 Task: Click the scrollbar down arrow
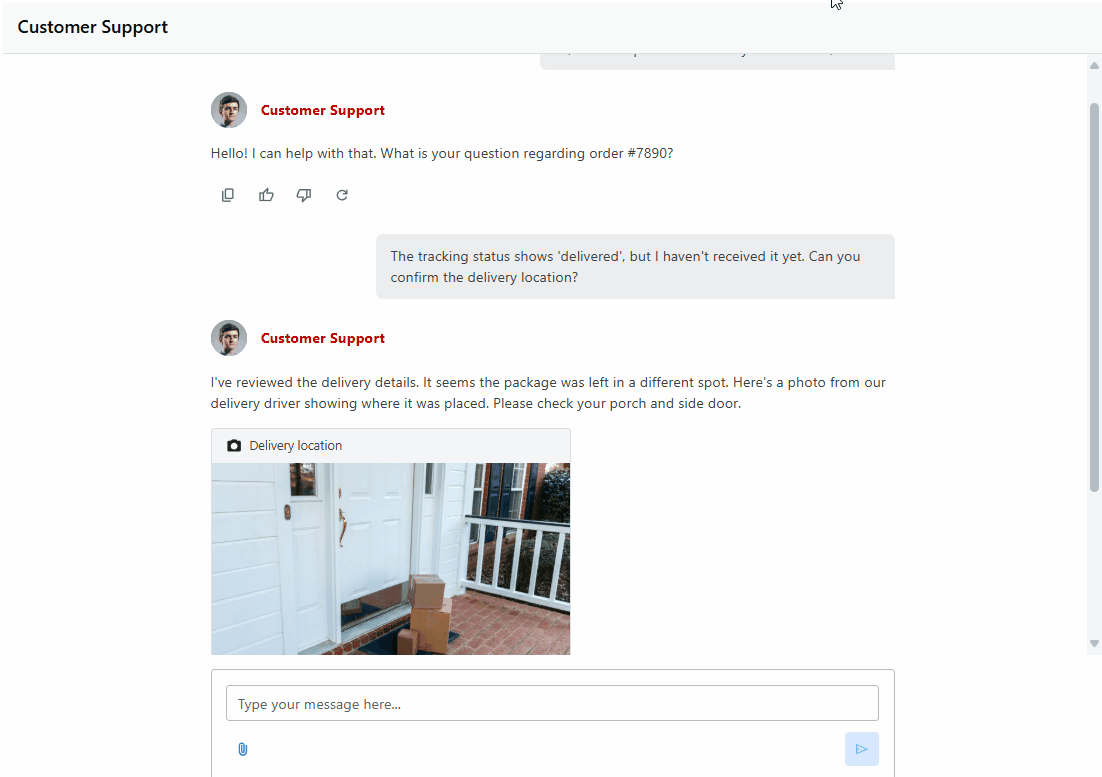tap(1094, 644)
